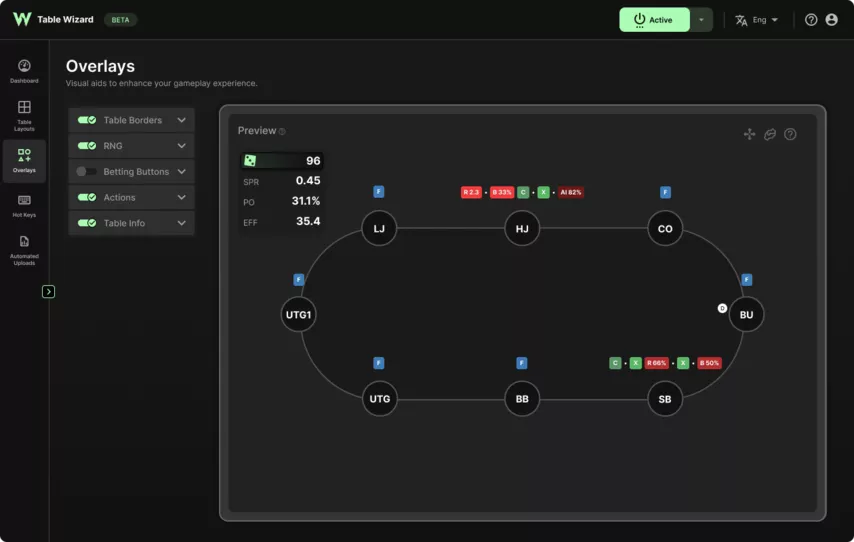Image resolution: width=854 pixels, height=542 pixels.
Task: Open the Dashboard from the sidebar
Action: click(x=24, y=70)
